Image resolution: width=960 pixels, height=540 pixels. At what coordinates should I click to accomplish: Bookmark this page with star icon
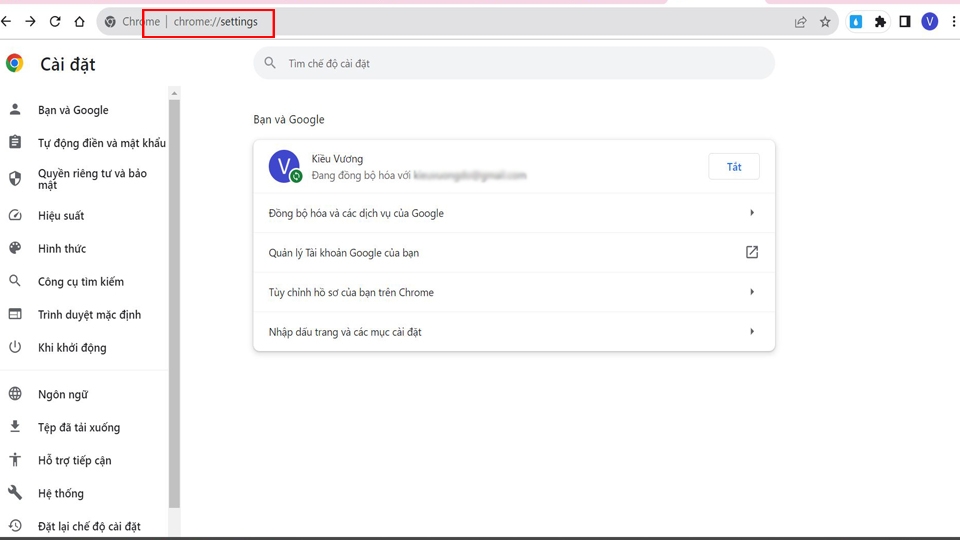pyautogui.click(x=825, y=22)
